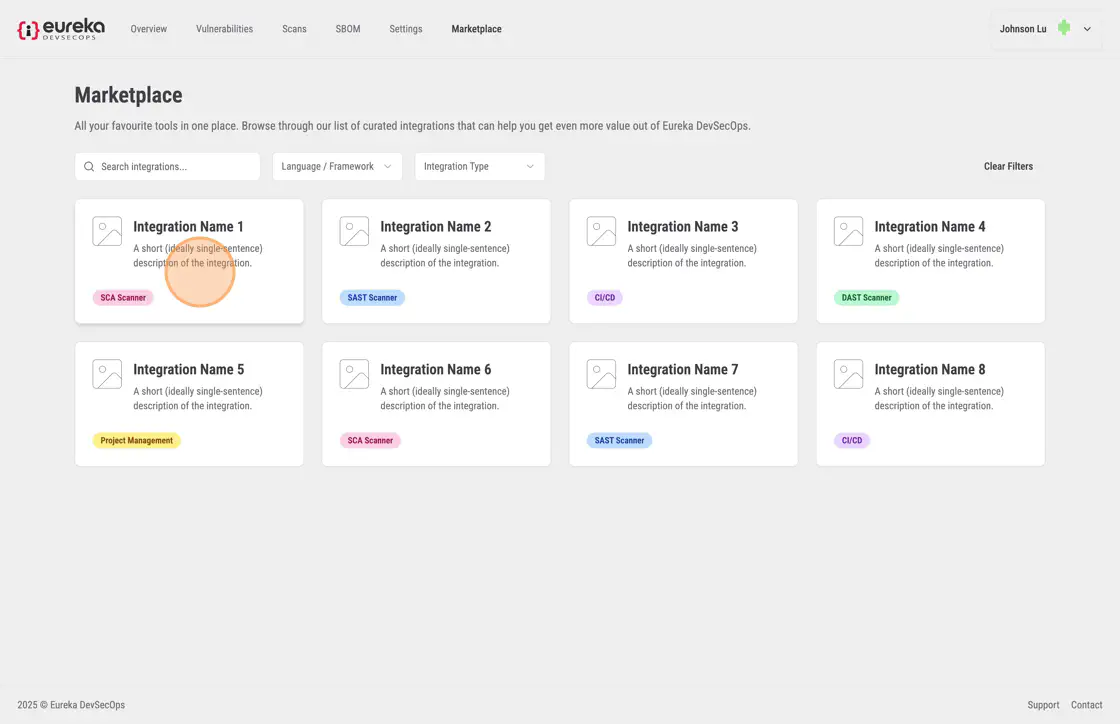Open the Scans page
This screenshot has width=1120, height=724.
[x=294, y=29]
